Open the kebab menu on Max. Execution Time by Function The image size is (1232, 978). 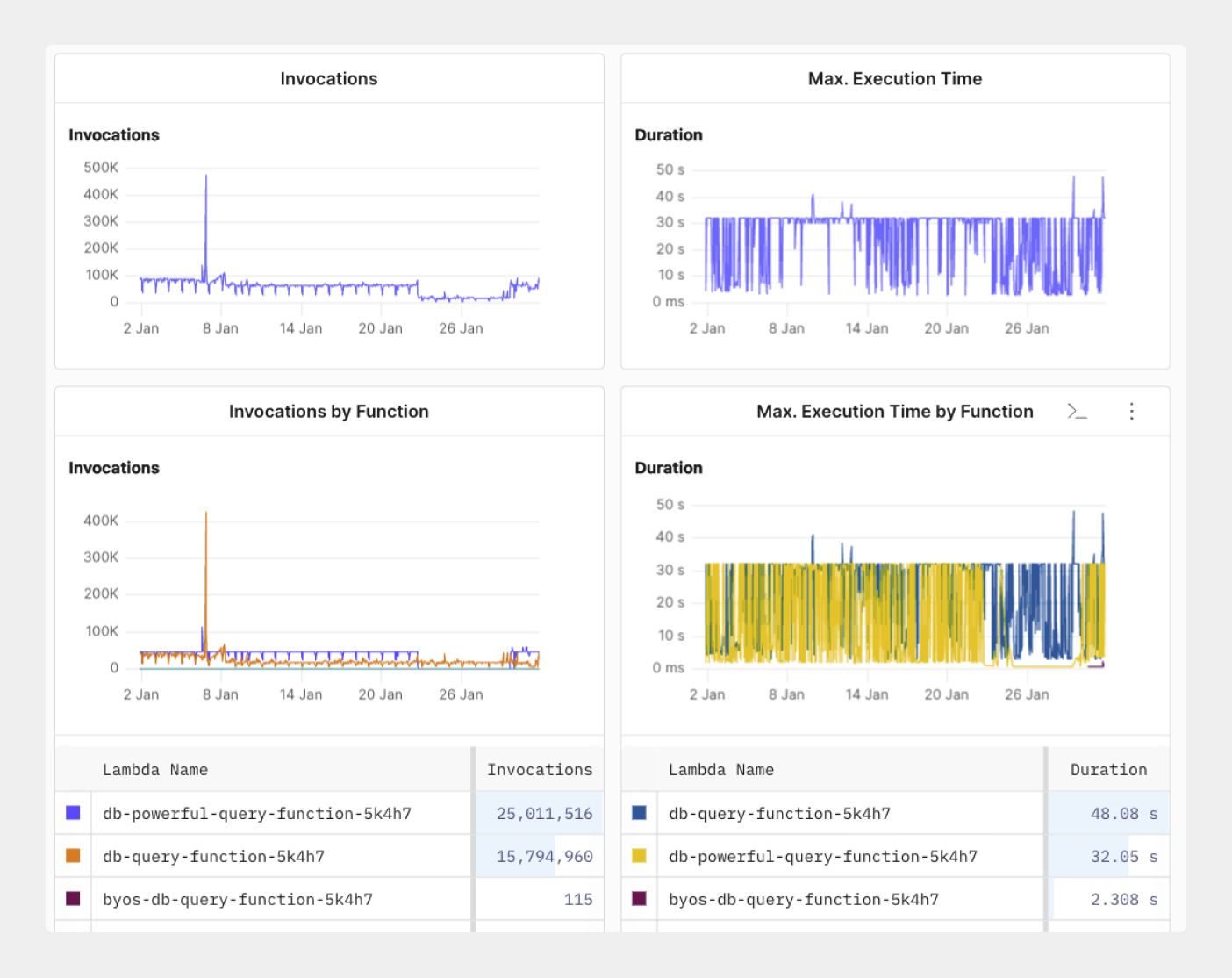point(1132,411)
